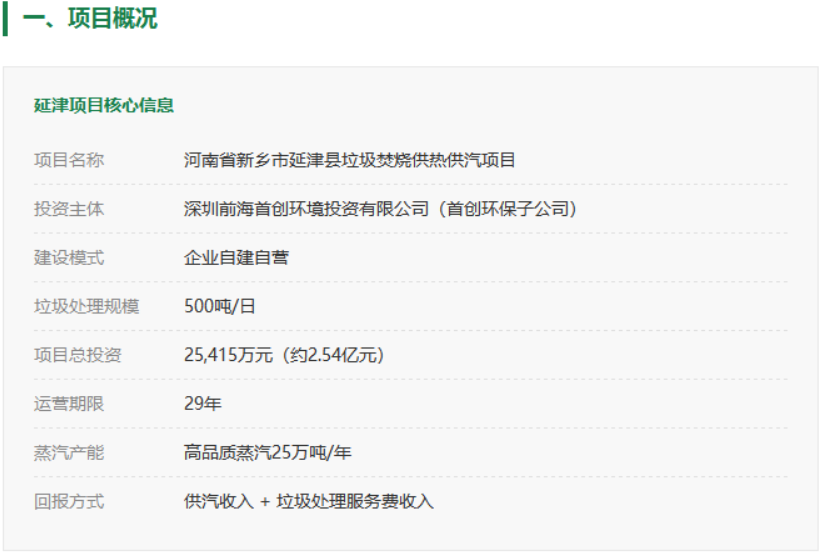Click the value 500吨/日
The height and width of the screenshot is (556, 825).
coord(220,306)
